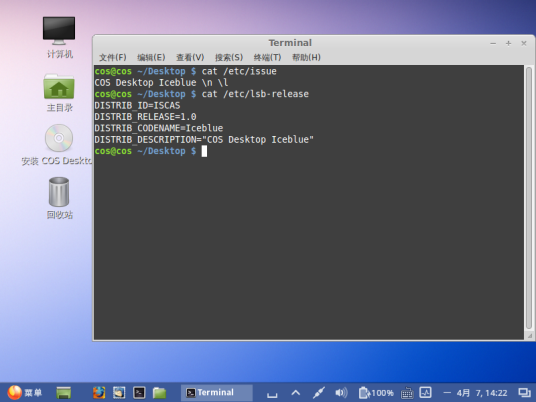Open the terminal launcher in panel
536x402 pixels.
pyautogui.click(x=139, y=392)
